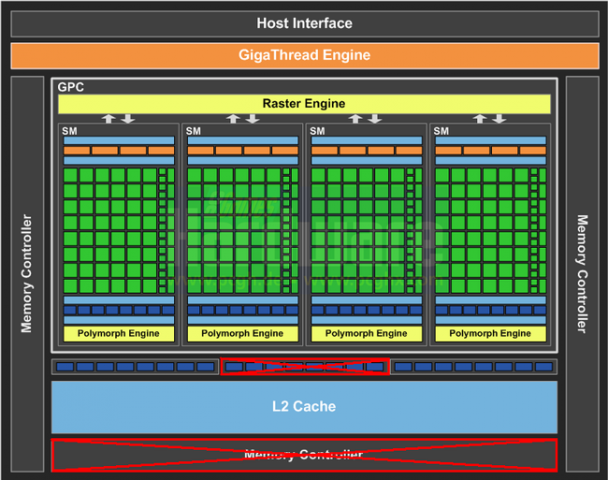608x480 pixels.
Task: Click the first SM label
Action: [x=69, y=131]
